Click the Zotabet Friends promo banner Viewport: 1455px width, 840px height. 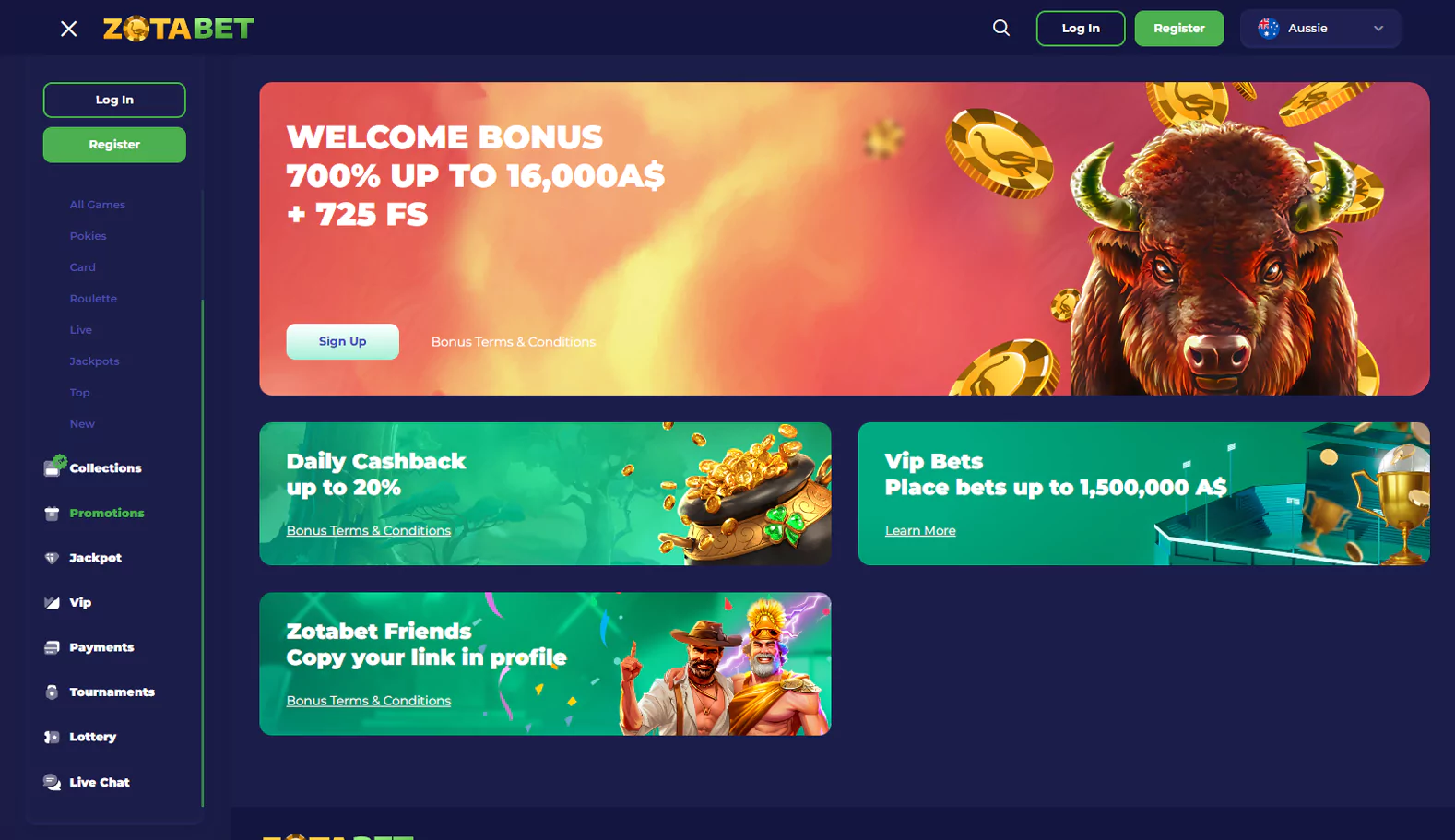tap(545, 664)
